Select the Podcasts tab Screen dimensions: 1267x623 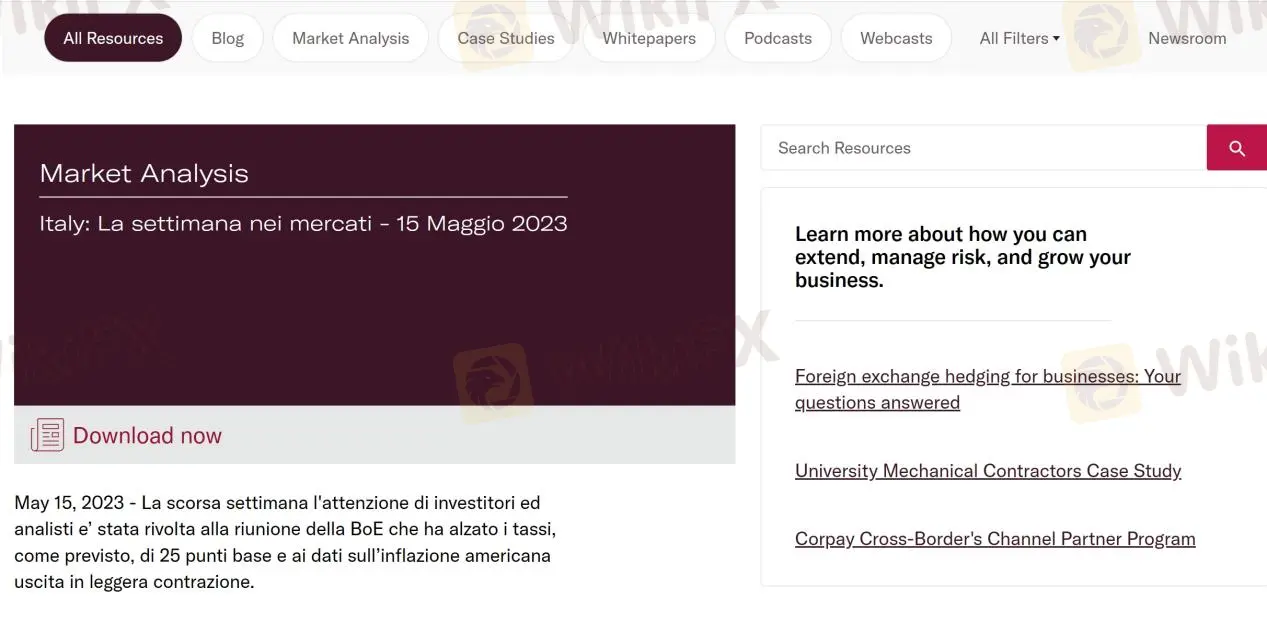(778, 38)
